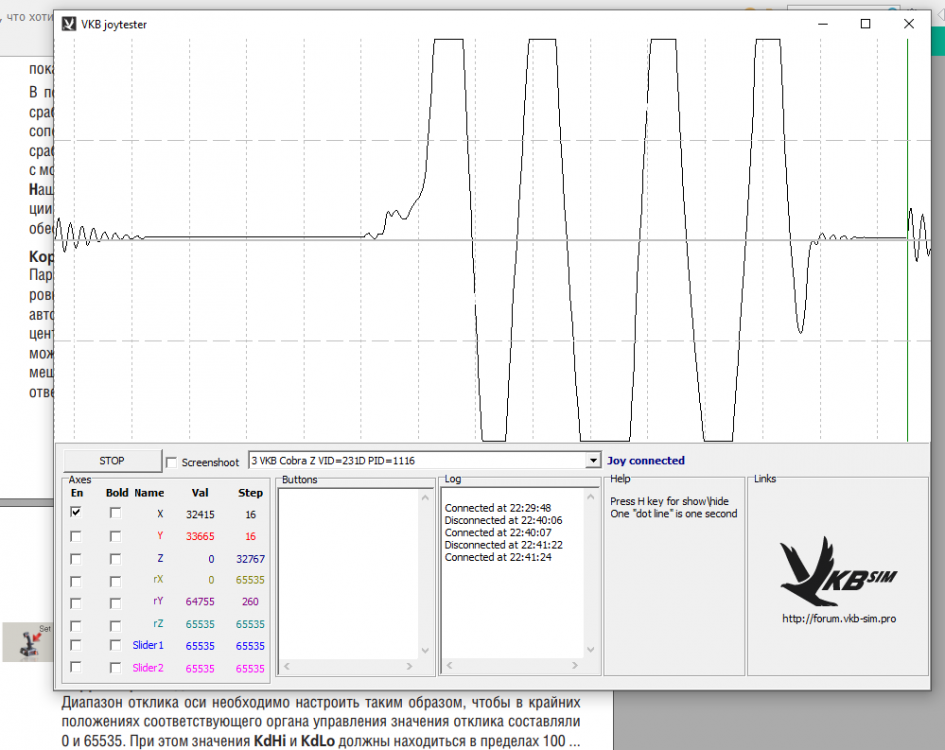The width and height of the screenshot is (945, 750).
Task: Click the Log panel scroll-down arrow
Action: [x=591, y=649]
